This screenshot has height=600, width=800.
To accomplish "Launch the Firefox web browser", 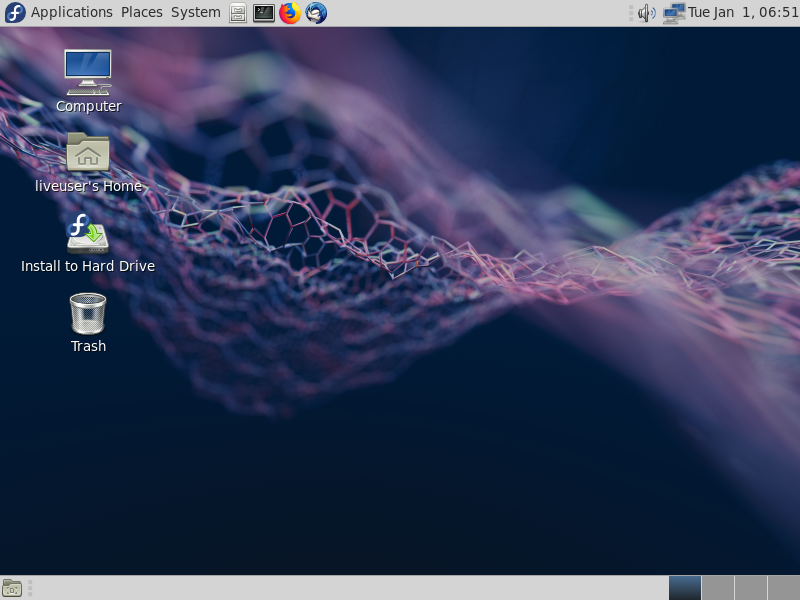I will 290,13.
